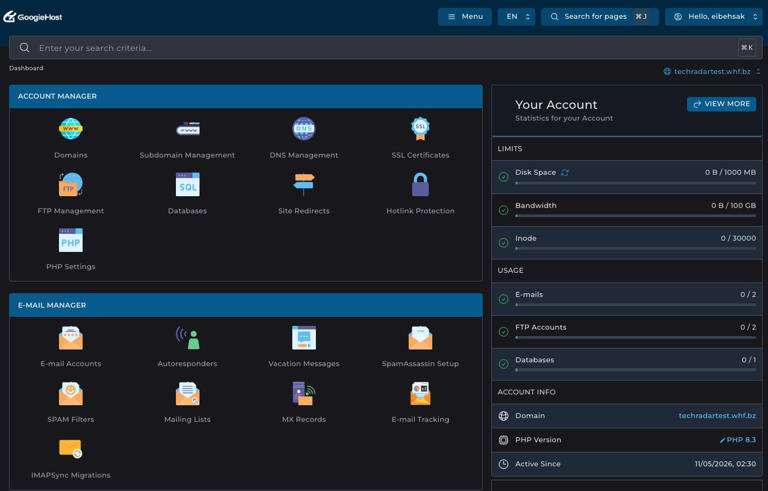
Task: Refresh Disk Space usage icon
Action: point(565,172)
